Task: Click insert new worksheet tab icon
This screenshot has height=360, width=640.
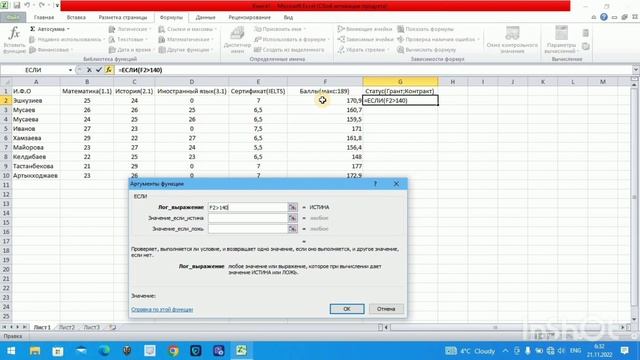Action: pos(113,327)
